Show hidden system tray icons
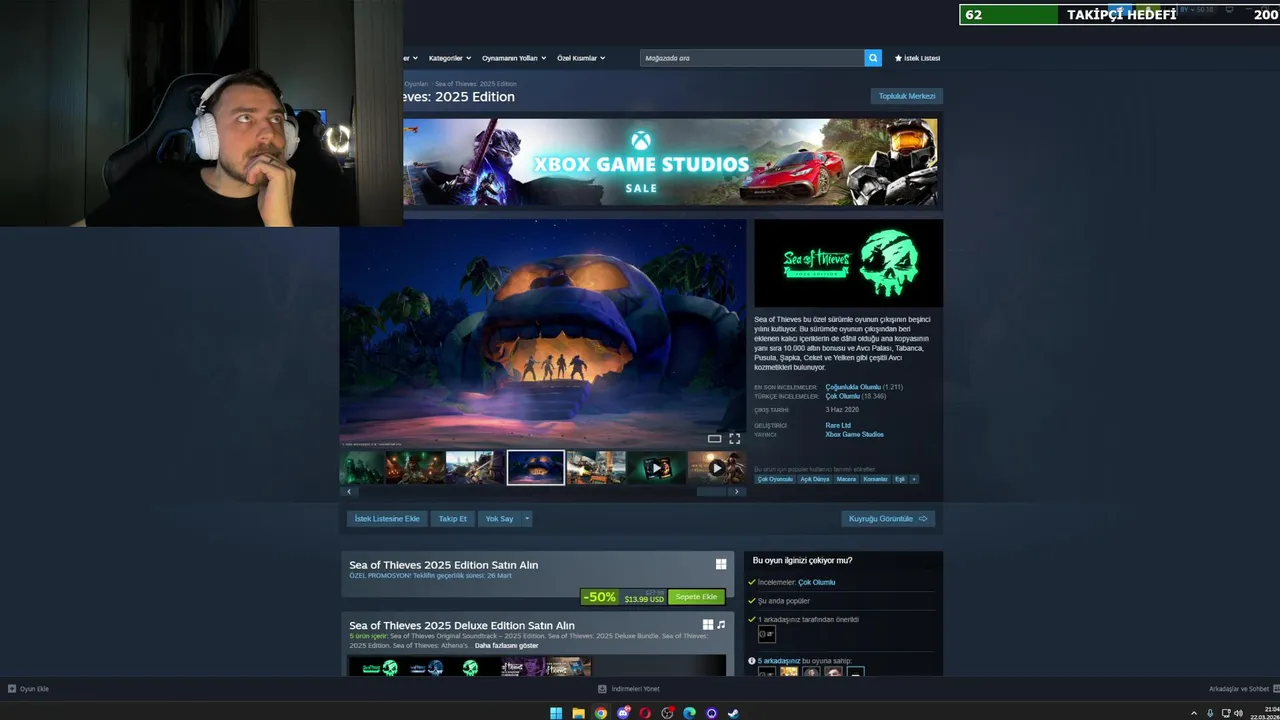Image resolution: width=1280 pixels, height=720 pixels. pos(1193,713)
